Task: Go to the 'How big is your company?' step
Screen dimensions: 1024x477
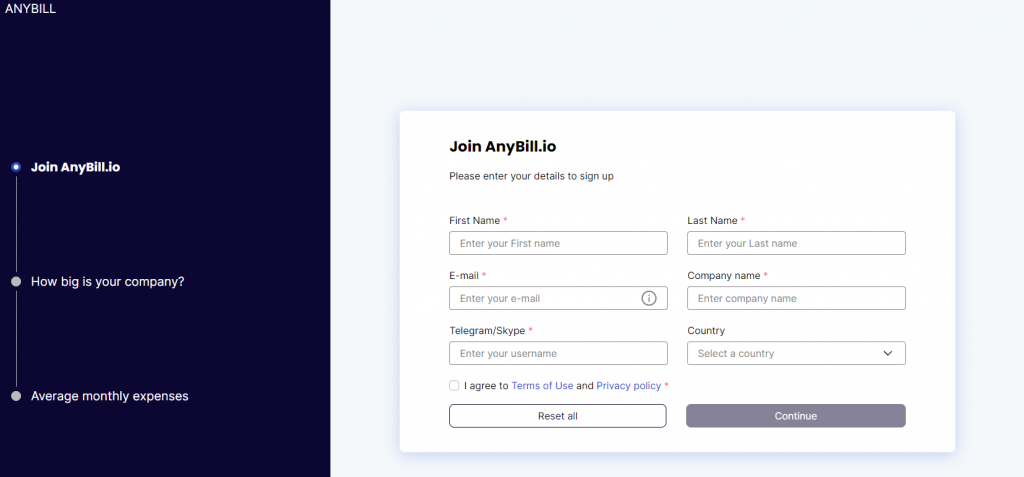Action: 108,282
